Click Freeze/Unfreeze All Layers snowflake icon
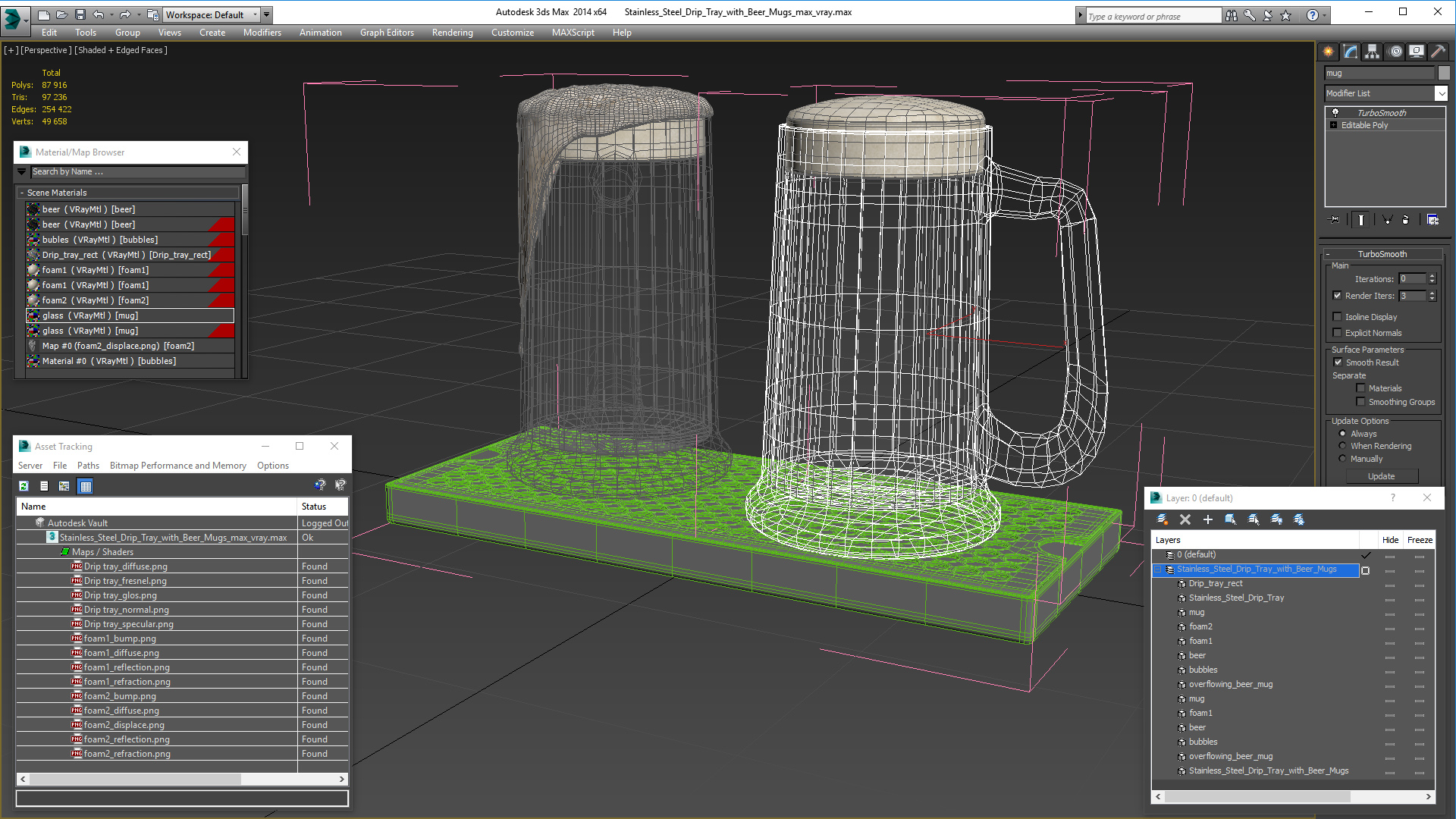The width and height of the screenshot is (1456, 819). [x=1299, y=519]
